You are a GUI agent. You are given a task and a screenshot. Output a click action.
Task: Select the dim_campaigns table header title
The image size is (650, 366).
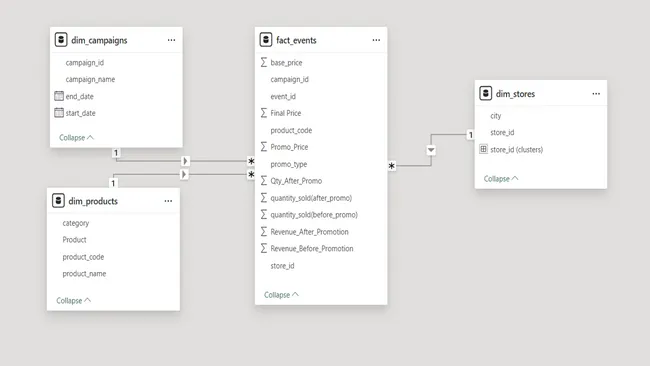tap(99, 40)
